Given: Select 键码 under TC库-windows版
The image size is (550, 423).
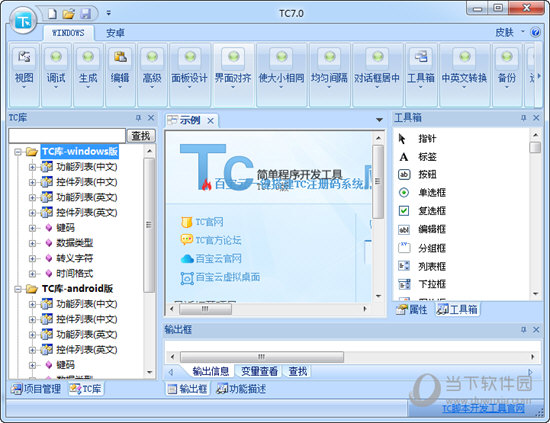Looking at the screenshot, I should pos(65,228).
